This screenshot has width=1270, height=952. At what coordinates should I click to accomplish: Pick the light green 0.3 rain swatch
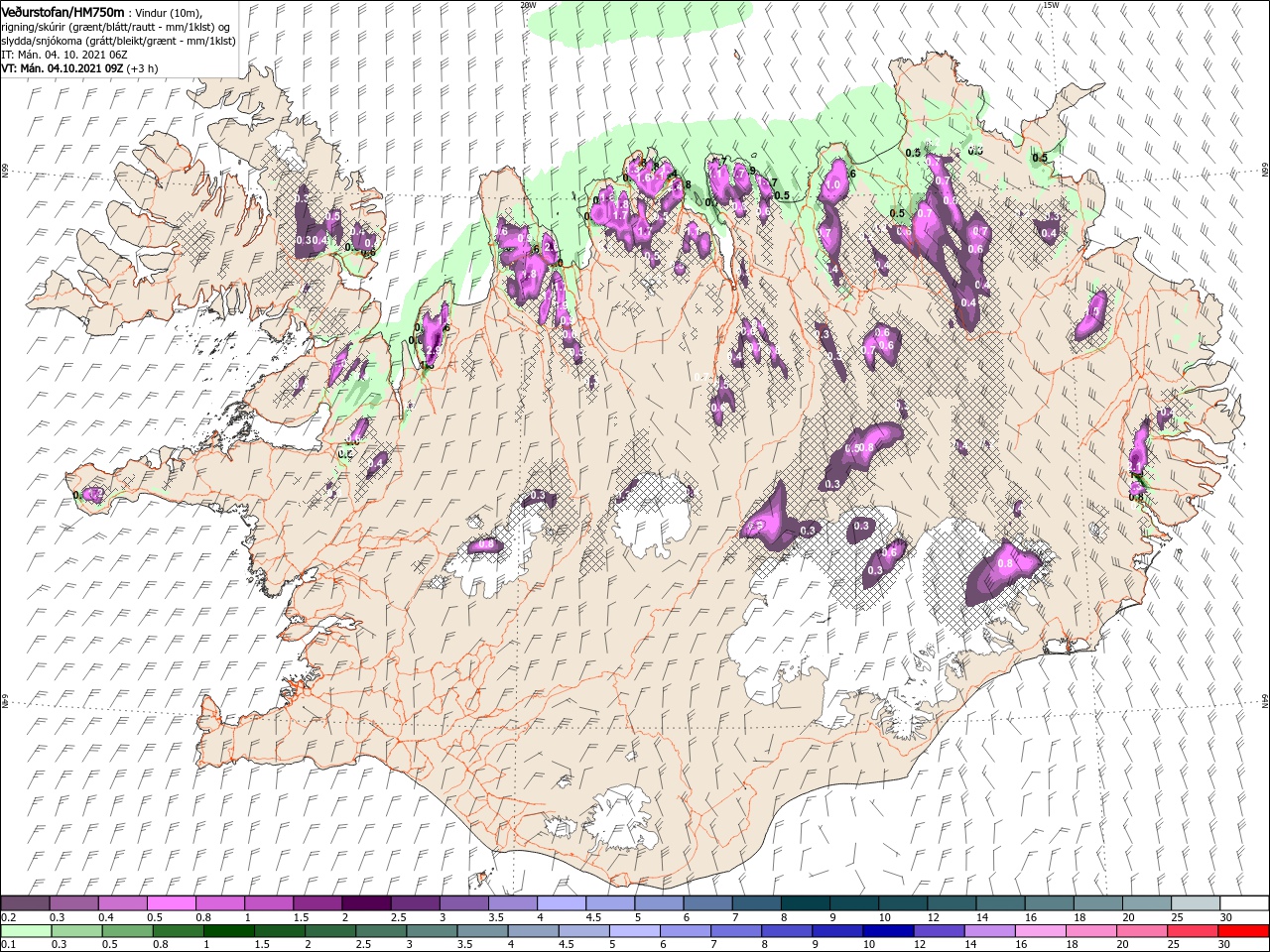click(76, 931)
